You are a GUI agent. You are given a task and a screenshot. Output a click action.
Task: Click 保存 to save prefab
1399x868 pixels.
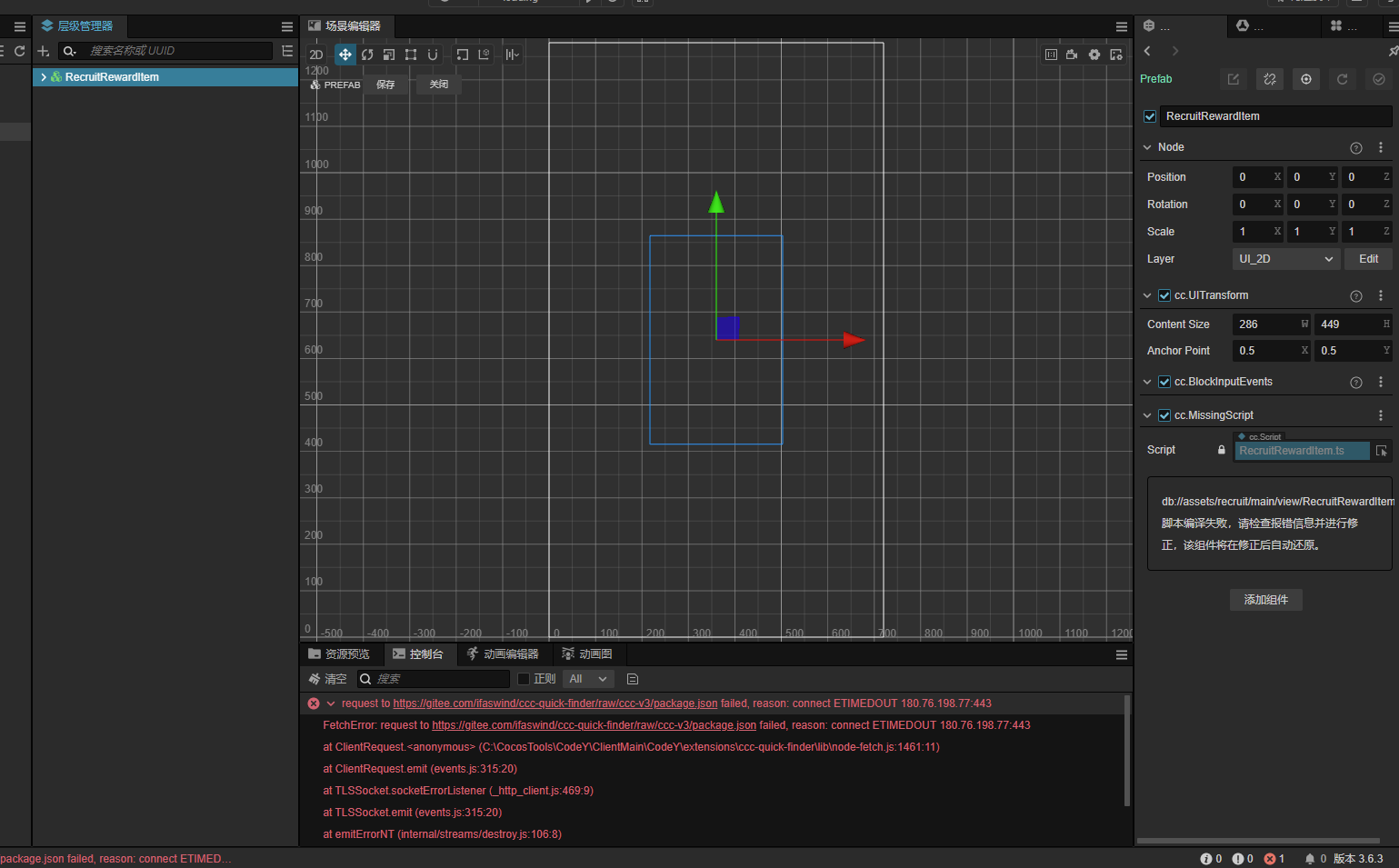coord(386,85)
